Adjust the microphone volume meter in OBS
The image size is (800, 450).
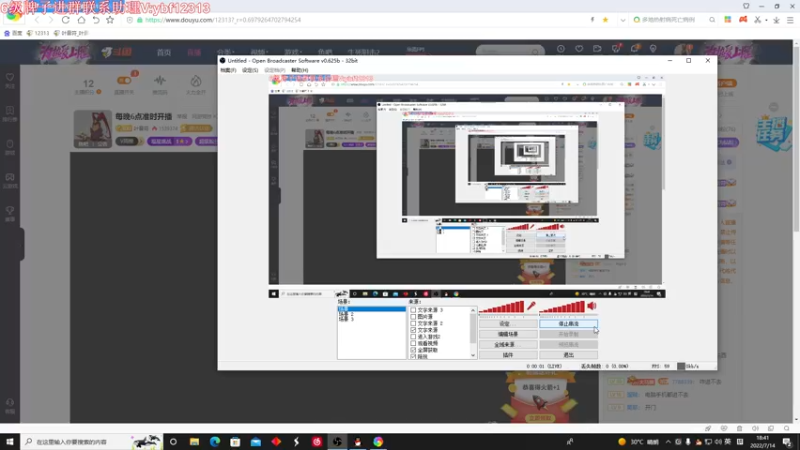point(502,307)
